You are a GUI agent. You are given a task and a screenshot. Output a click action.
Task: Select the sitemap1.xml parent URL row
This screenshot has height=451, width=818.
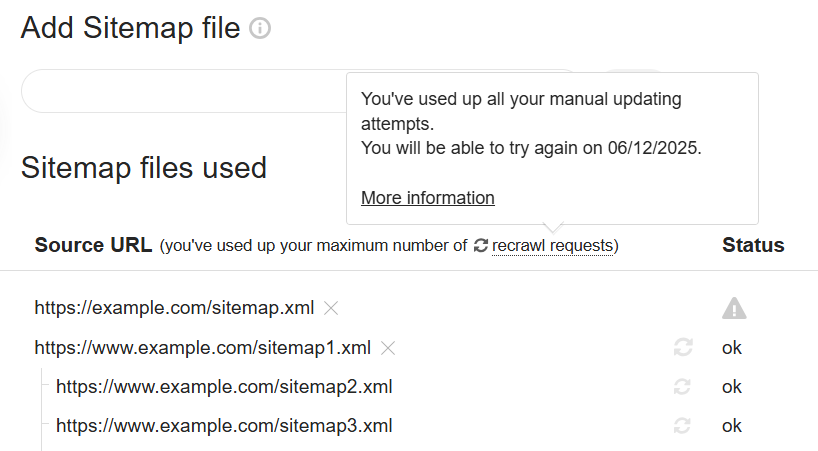tap(202, 348)
